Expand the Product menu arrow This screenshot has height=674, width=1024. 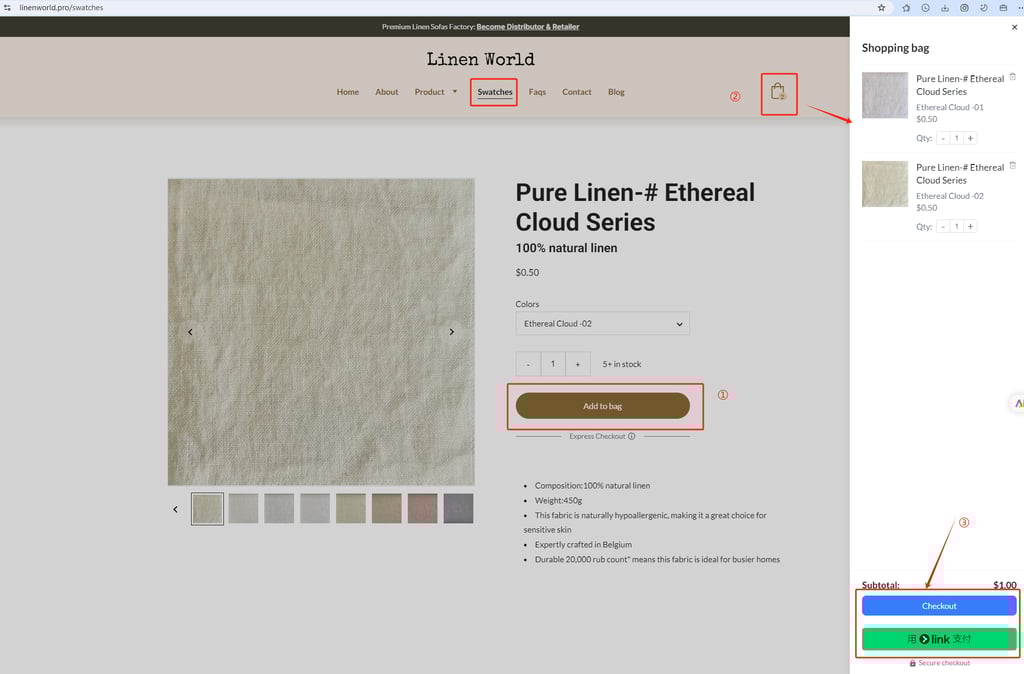coord(455,91)
